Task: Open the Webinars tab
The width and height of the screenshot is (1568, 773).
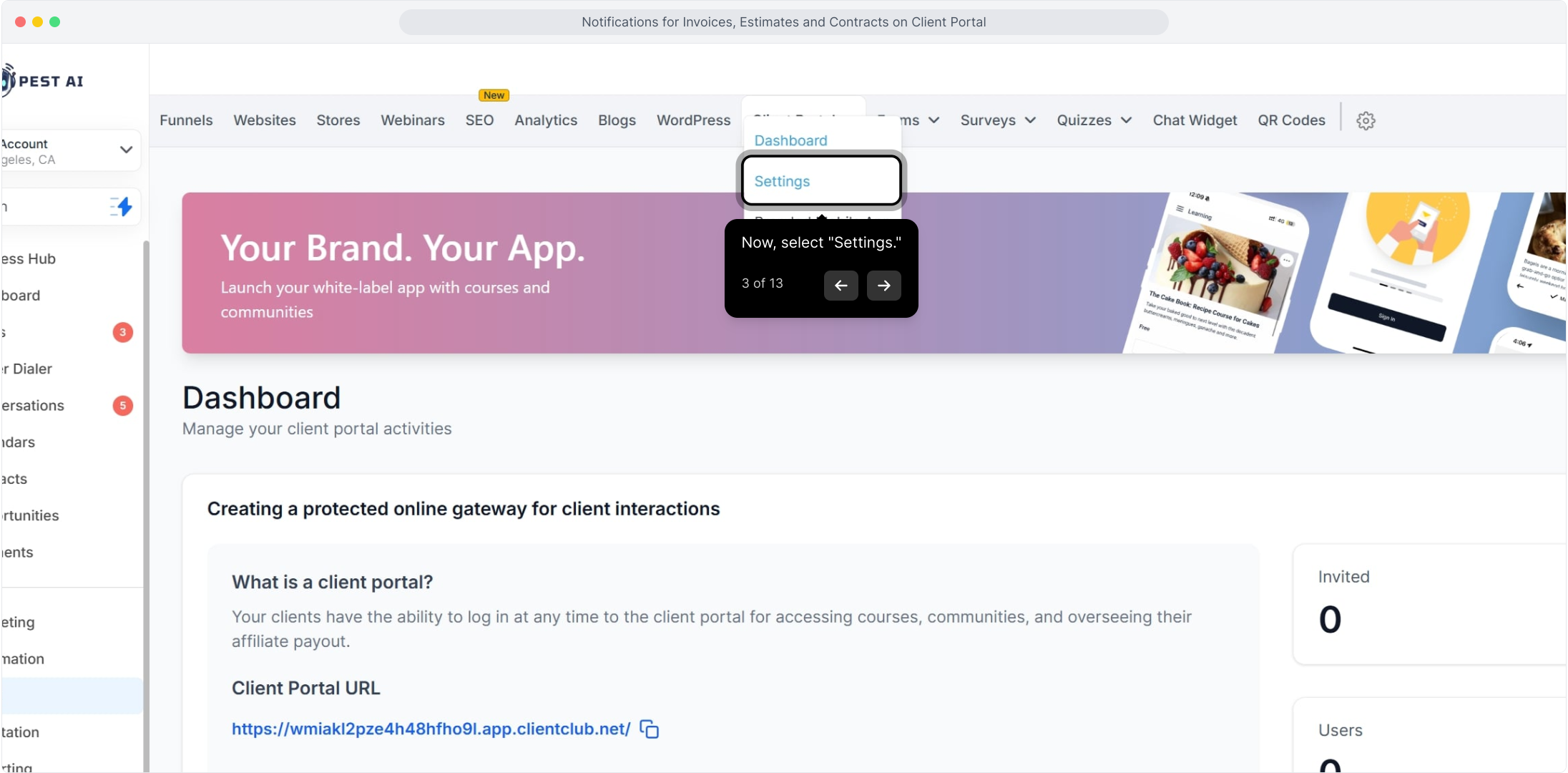Action: [413, 120]
